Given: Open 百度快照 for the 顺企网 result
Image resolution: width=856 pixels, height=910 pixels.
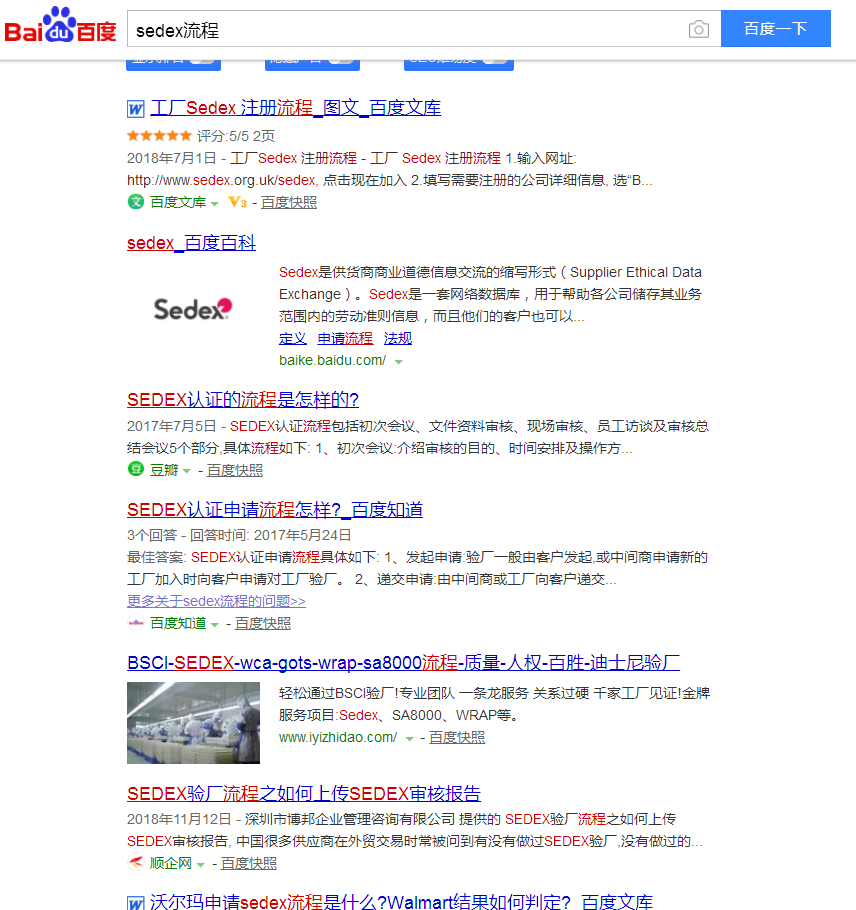Looking at the screenshot, I should coord(249,864).
